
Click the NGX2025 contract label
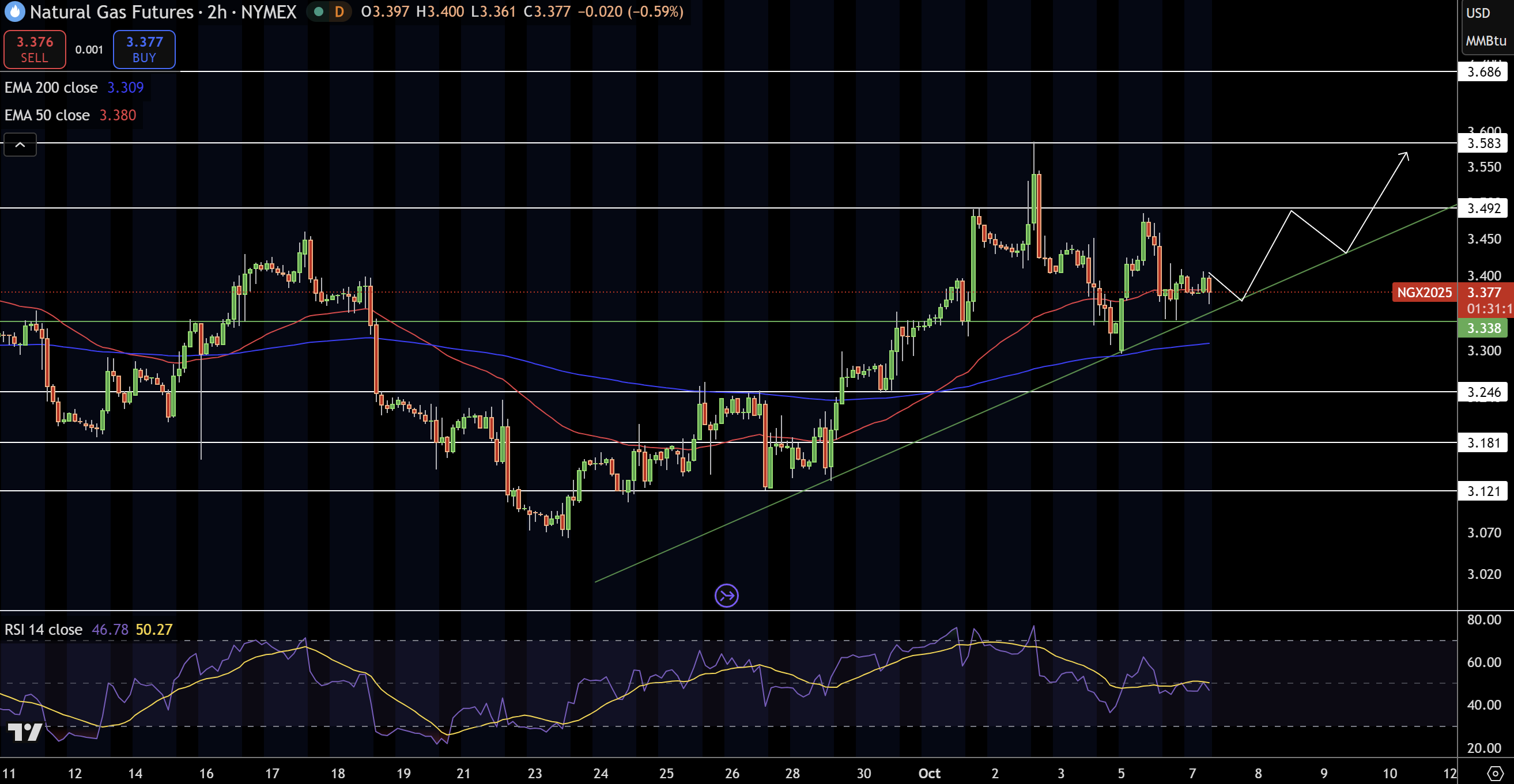[1424, 293]
